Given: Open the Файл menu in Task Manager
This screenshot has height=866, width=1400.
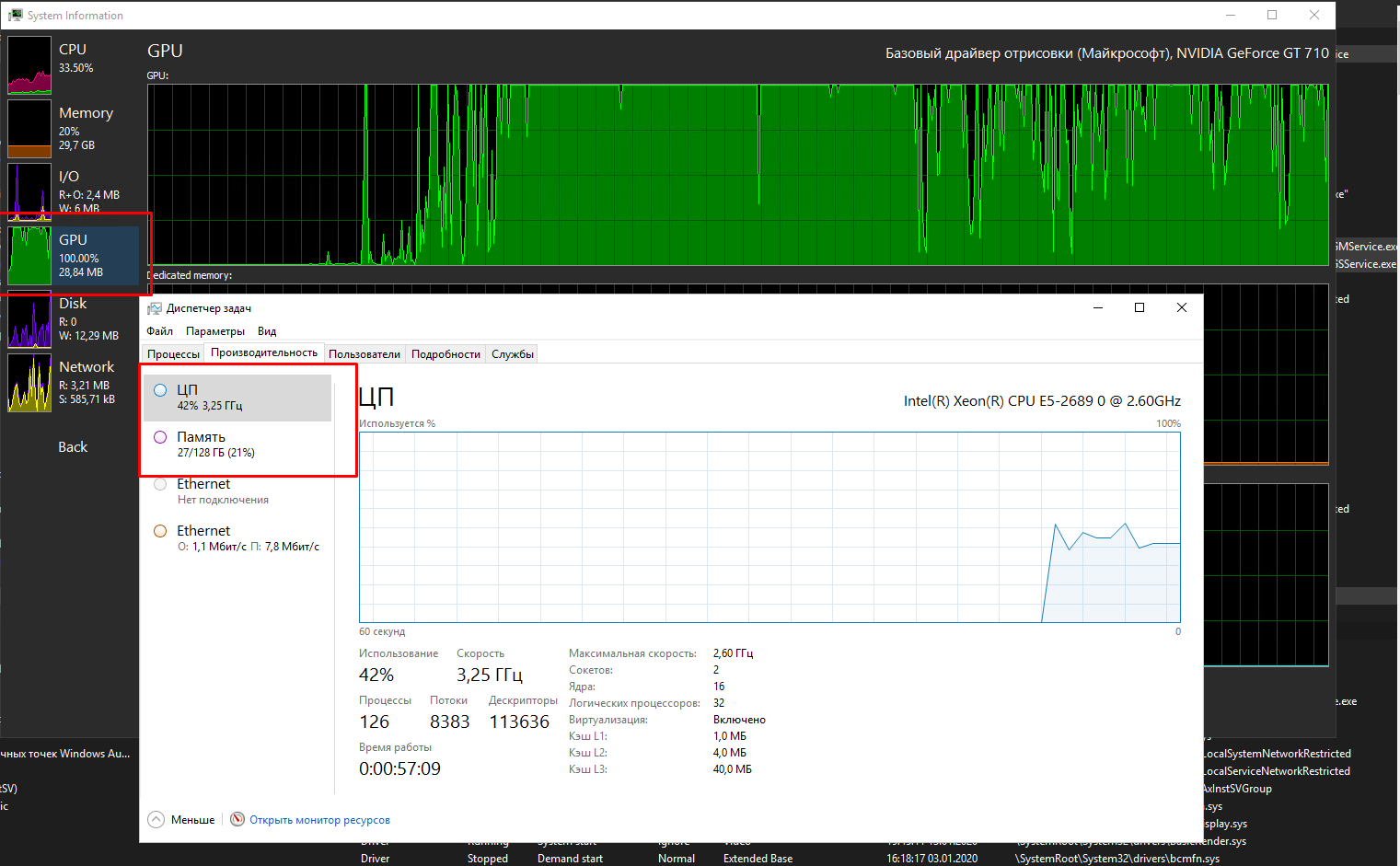Looking at the screenshot, I should click(x=159, y=331).
